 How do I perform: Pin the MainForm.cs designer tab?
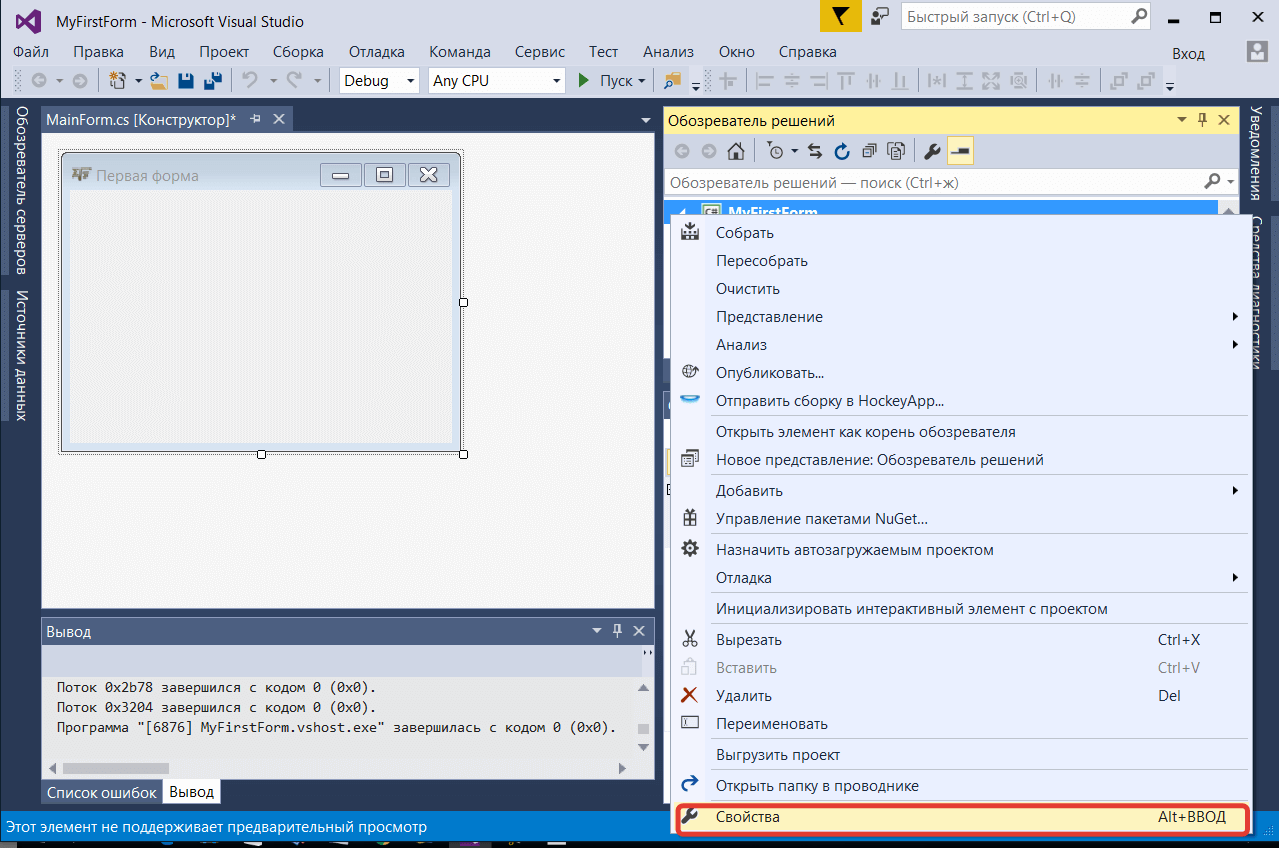(x=255, y=119)
